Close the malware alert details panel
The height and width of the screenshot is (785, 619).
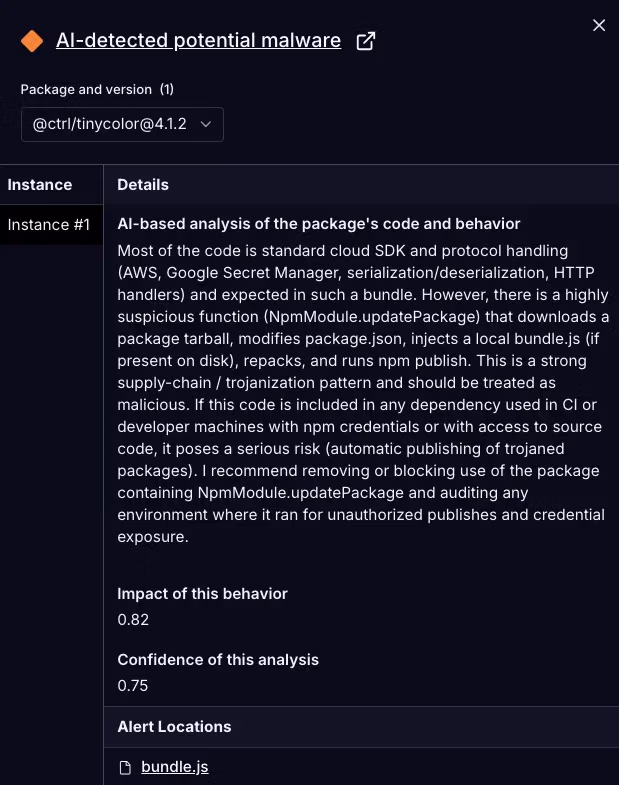coord(599,25)
